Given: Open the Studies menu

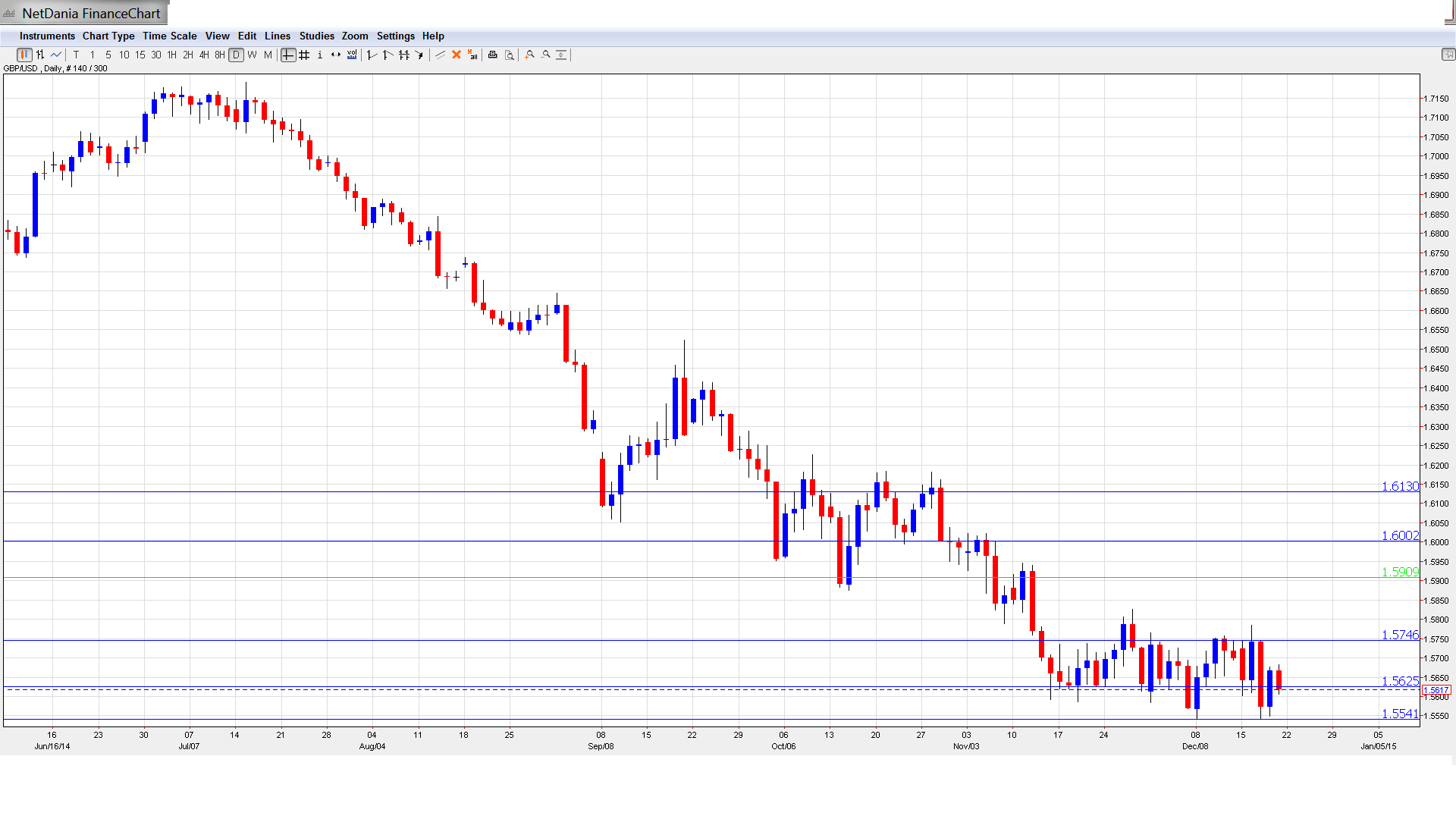Looking at the screenshot, I should click(316, 36).
